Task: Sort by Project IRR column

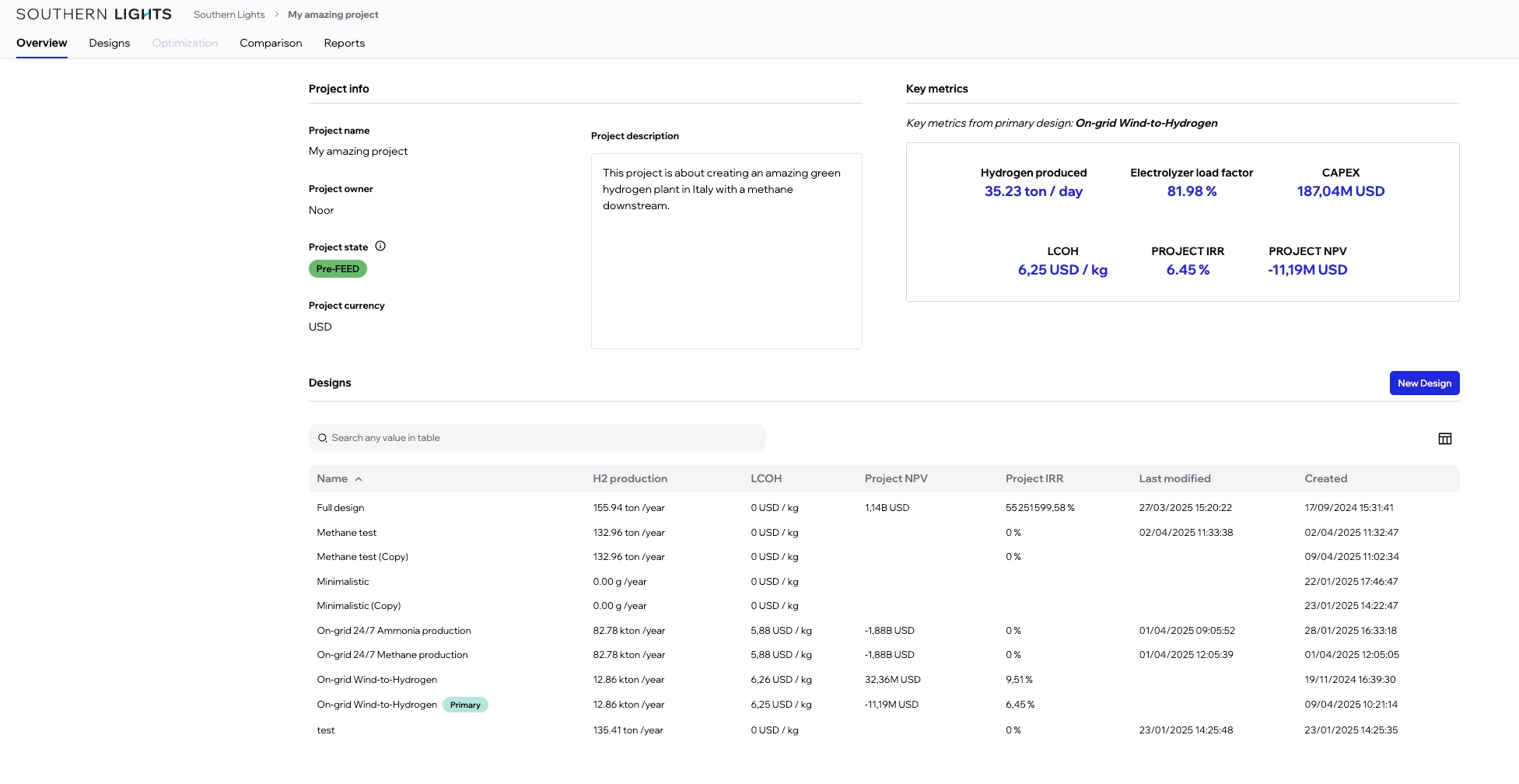Action: click(1034, 478)
